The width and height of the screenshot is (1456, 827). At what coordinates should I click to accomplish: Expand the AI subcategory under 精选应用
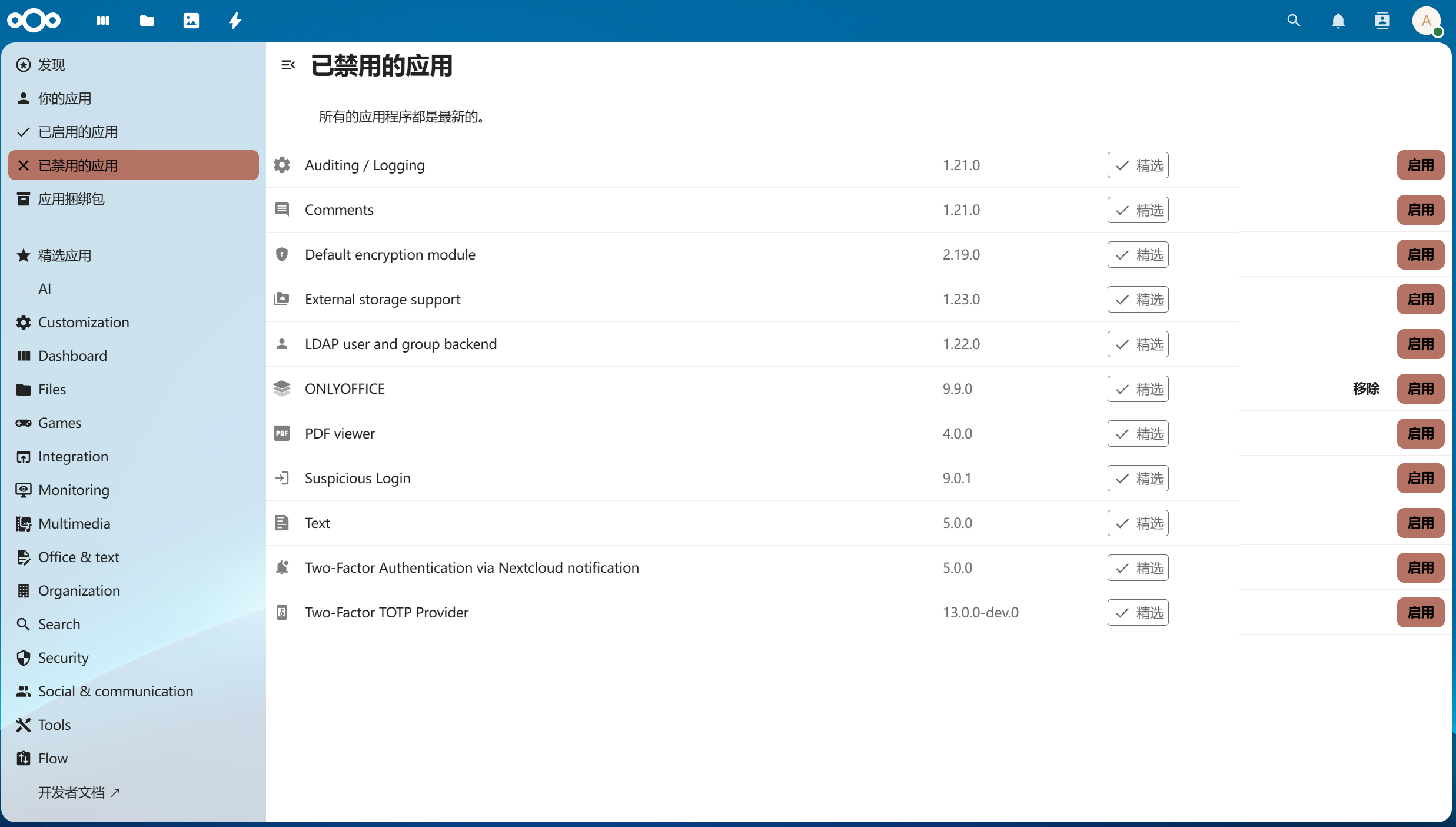45,288
